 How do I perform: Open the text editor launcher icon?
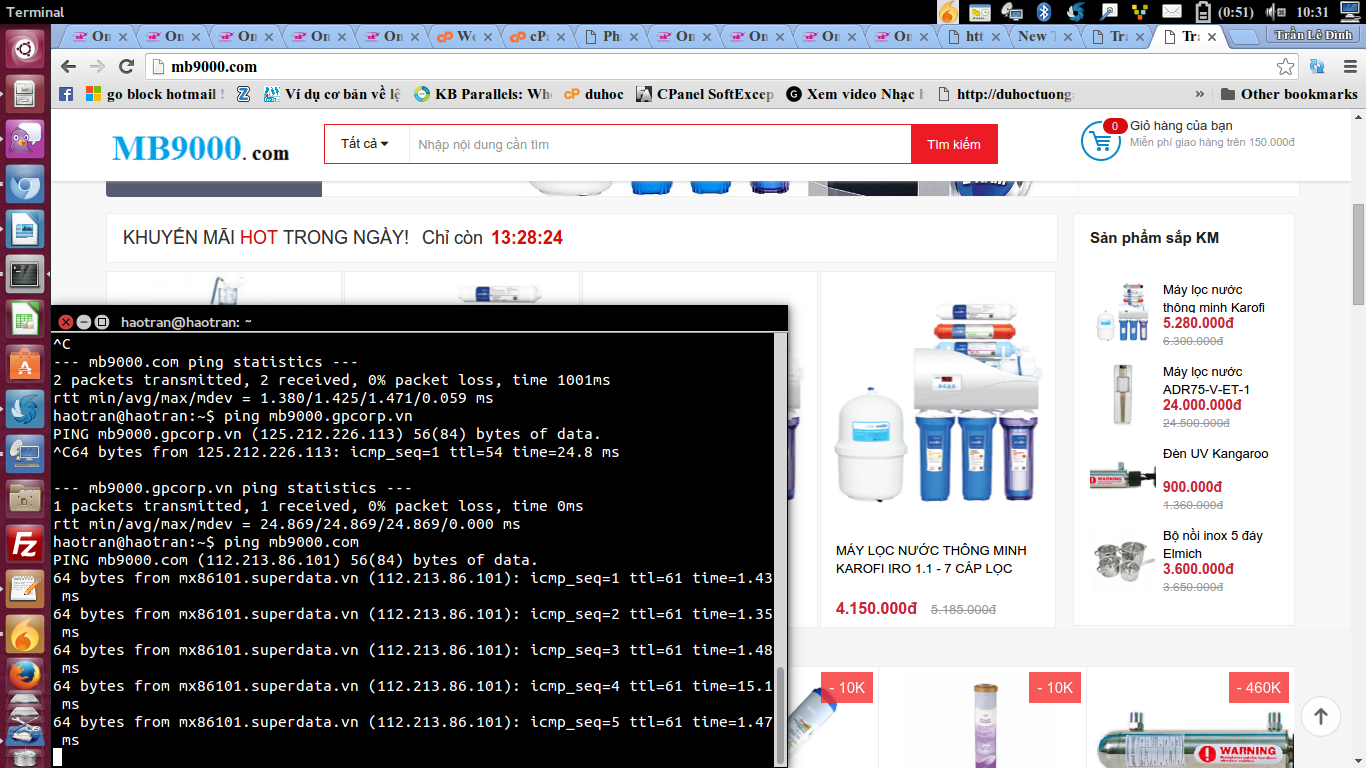tap(25, 588)
